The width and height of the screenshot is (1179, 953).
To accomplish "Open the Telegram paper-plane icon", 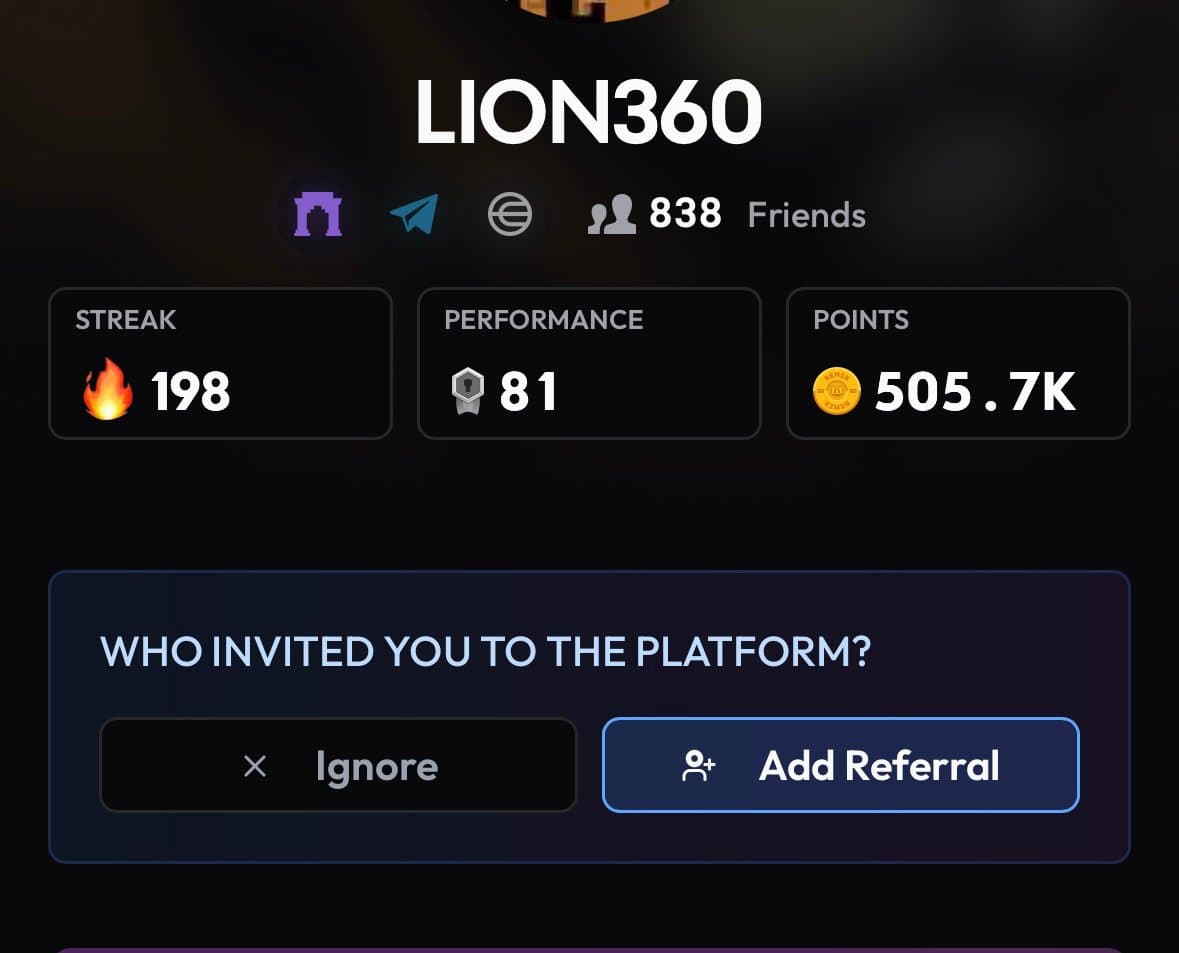I will tap(414, 214).
